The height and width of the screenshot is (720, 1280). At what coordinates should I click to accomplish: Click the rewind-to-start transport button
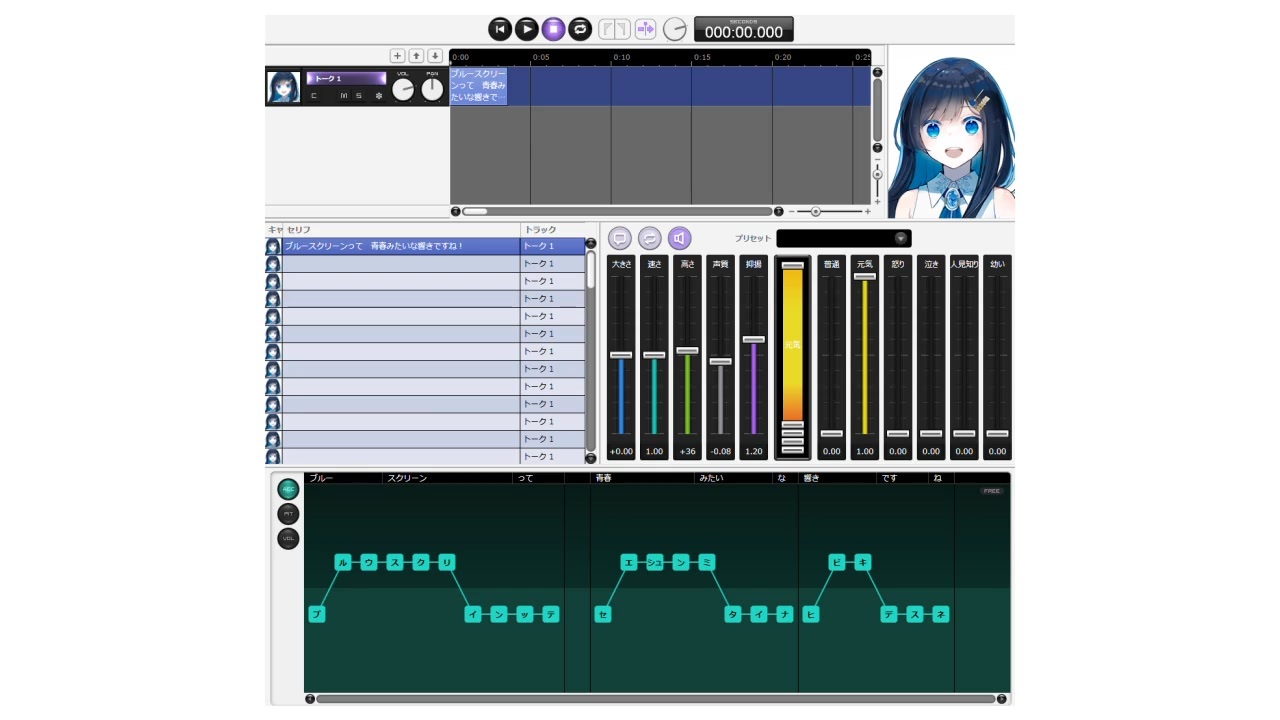500,29
